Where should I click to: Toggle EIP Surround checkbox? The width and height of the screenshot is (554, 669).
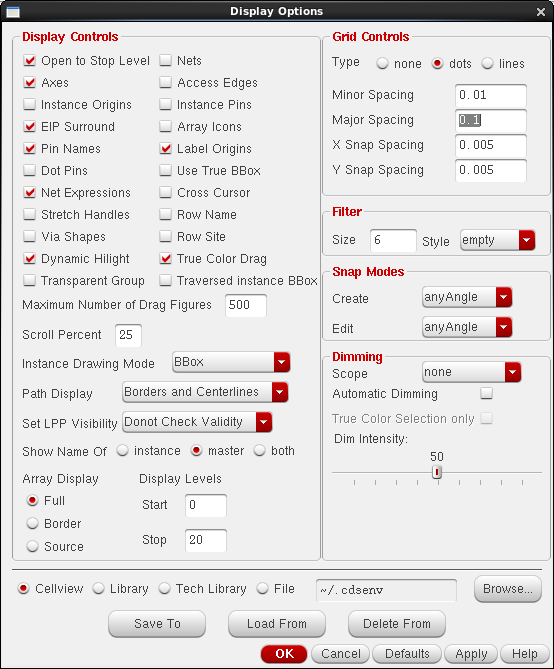29,126
